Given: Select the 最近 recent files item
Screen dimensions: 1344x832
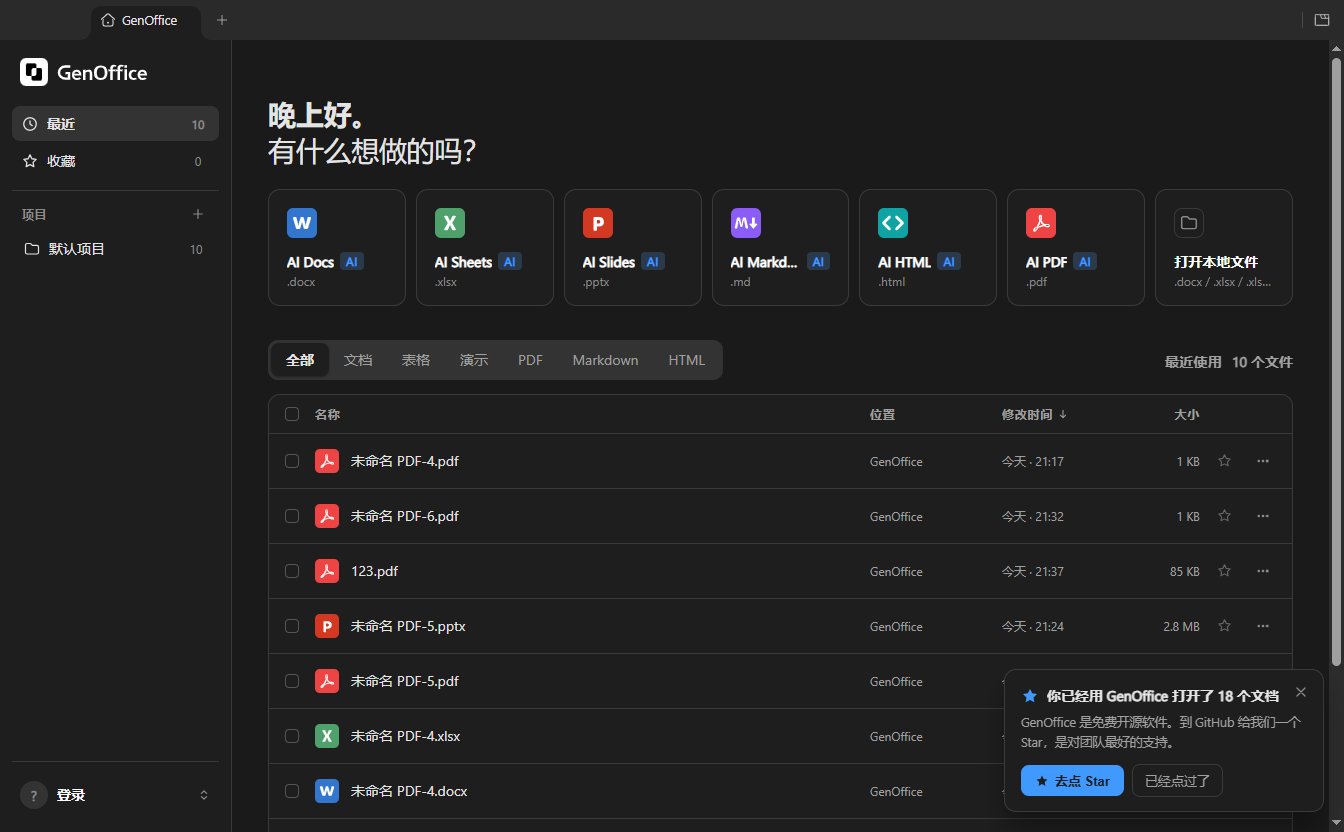Looking at the screenshot, I should [x=115, y=124].
